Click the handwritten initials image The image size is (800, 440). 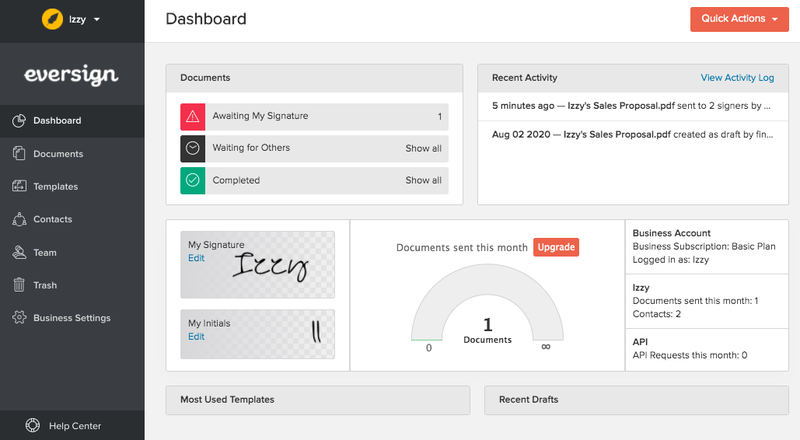tap(316, 332)
